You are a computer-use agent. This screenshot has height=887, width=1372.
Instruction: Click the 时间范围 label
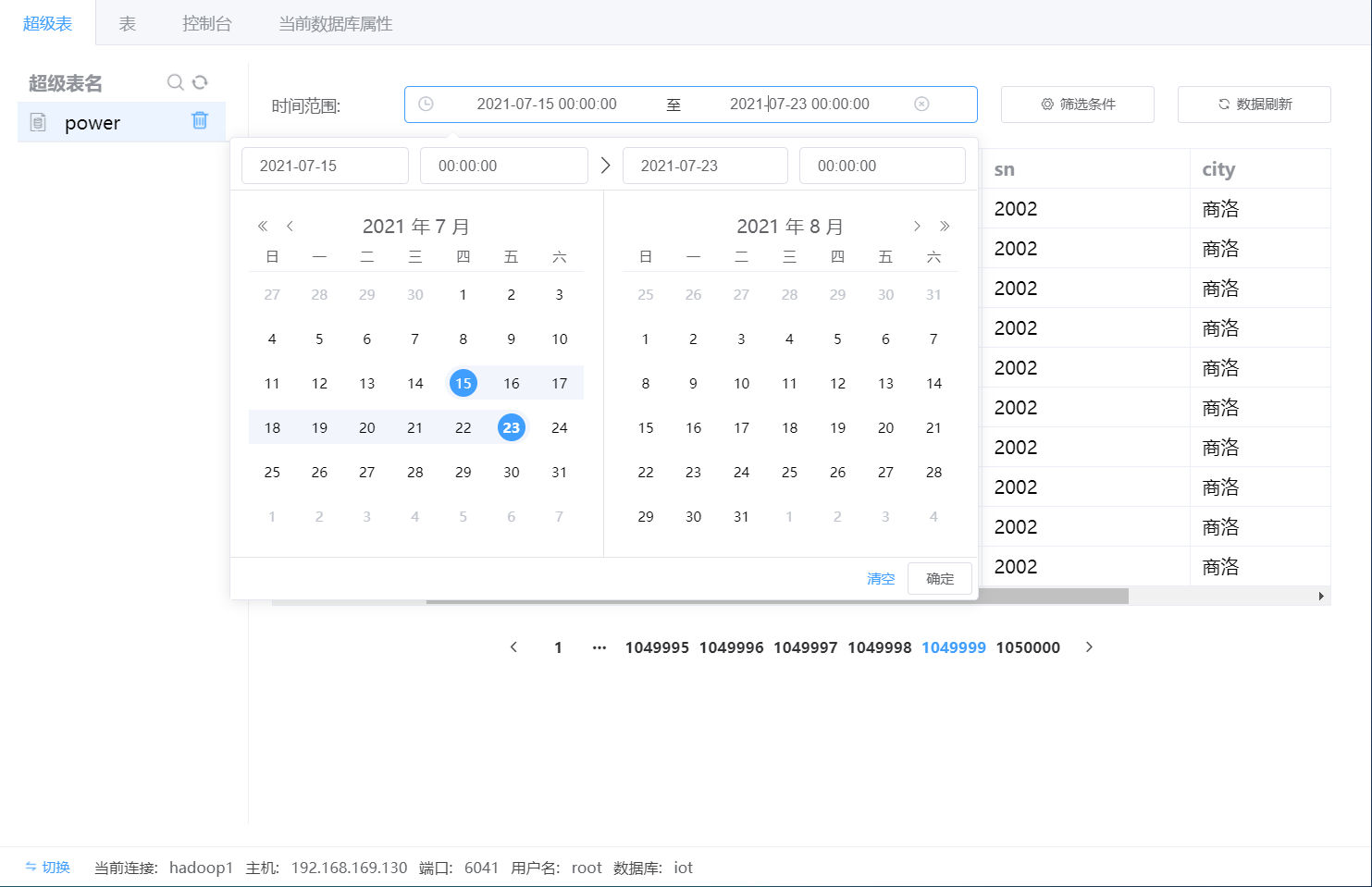click(306, 106)
